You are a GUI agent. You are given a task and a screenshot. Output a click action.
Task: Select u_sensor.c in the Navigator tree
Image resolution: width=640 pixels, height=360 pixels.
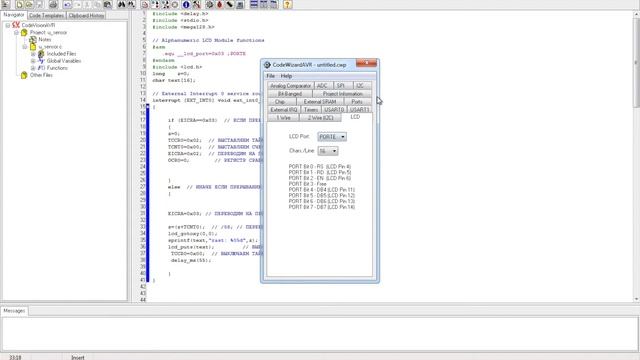pos(50,47)
